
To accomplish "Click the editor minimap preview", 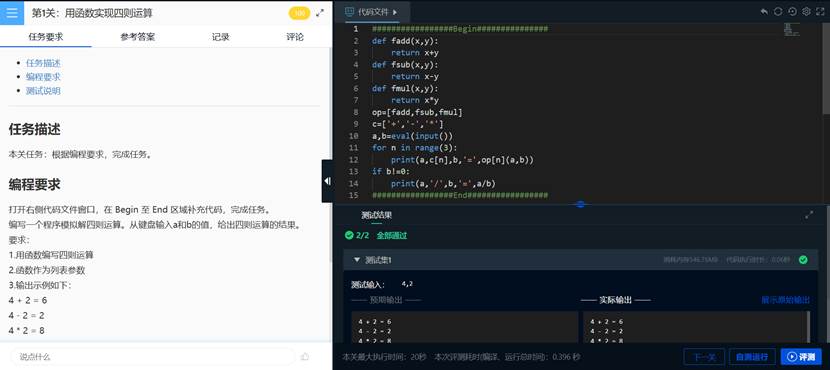I will 792,30.
